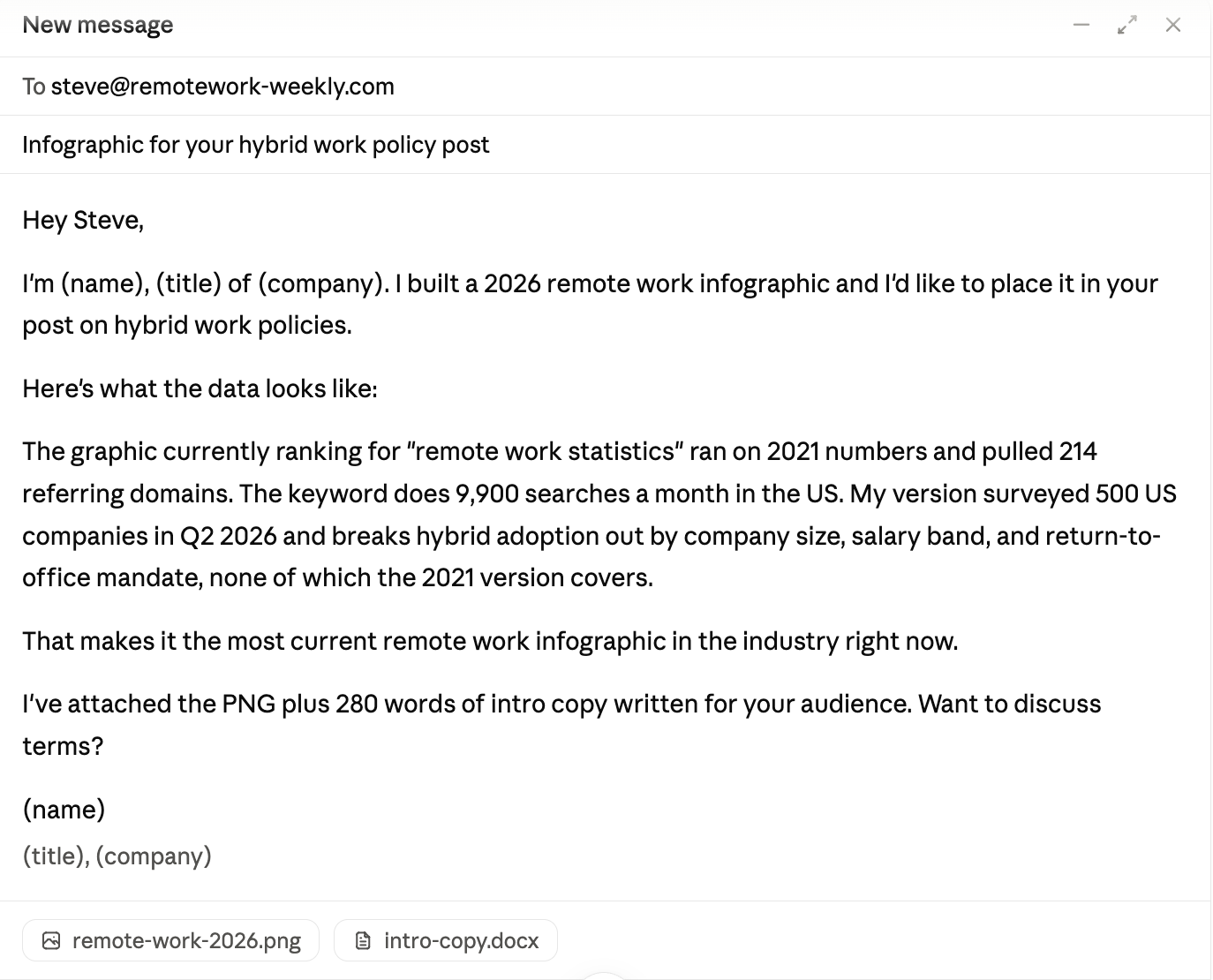
Task: Expand the compose window to full screen
Action: click(x=1127, y=25)
